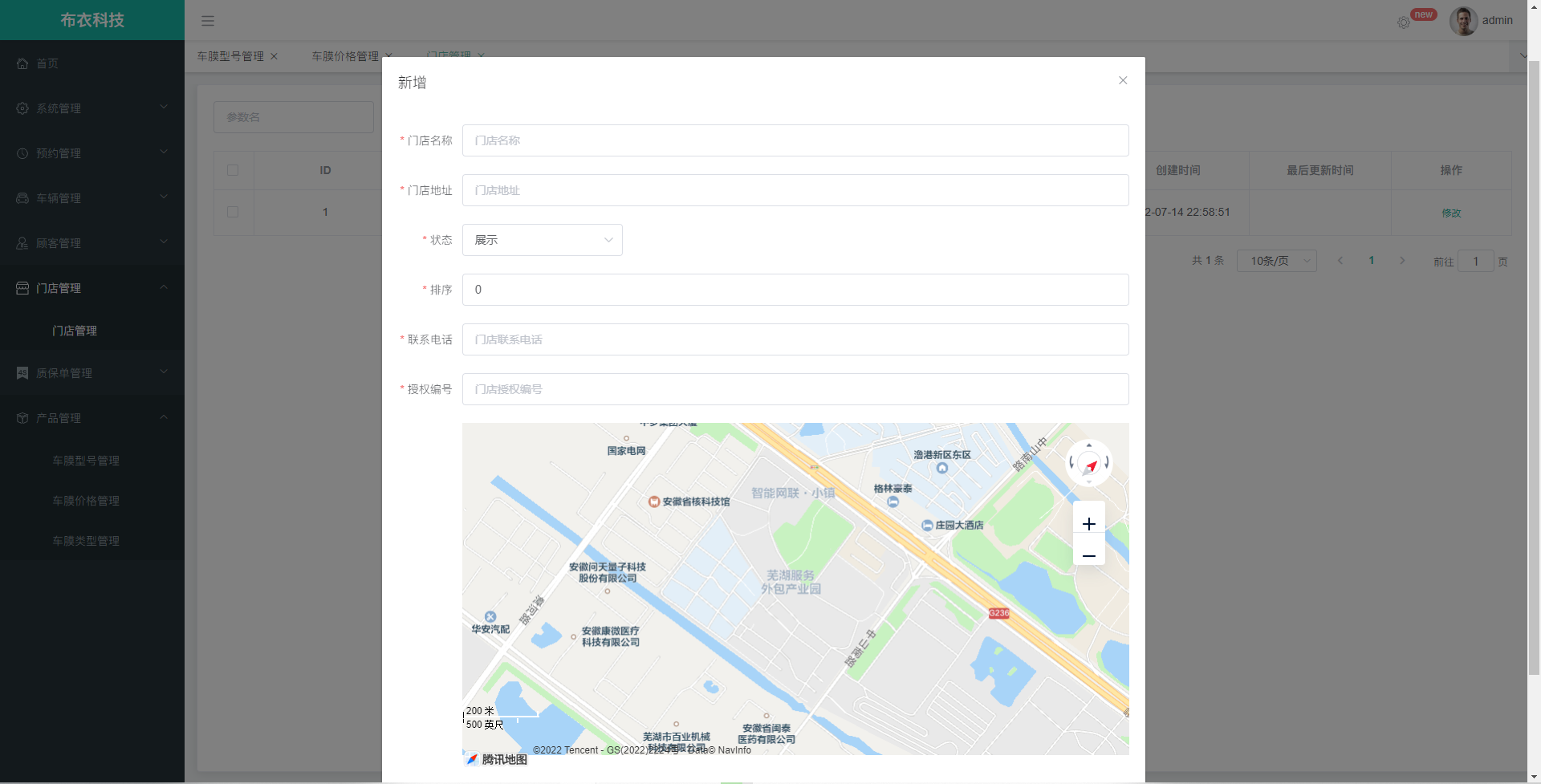The width and height of the screenshot is (1541, 784).
Task: Click the 门店名称 input field
Action: pyautogui.click(x=795, y=140)
